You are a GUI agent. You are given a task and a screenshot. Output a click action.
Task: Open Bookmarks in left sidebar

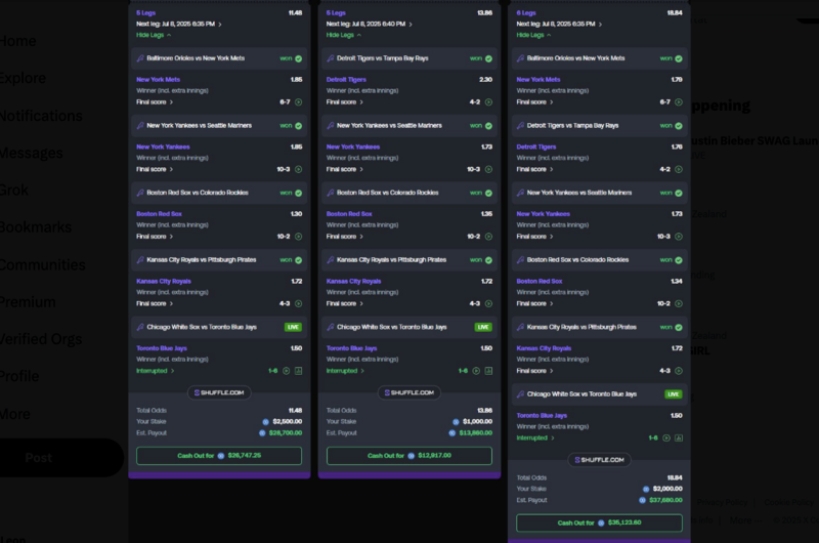[x=36, y=227]
